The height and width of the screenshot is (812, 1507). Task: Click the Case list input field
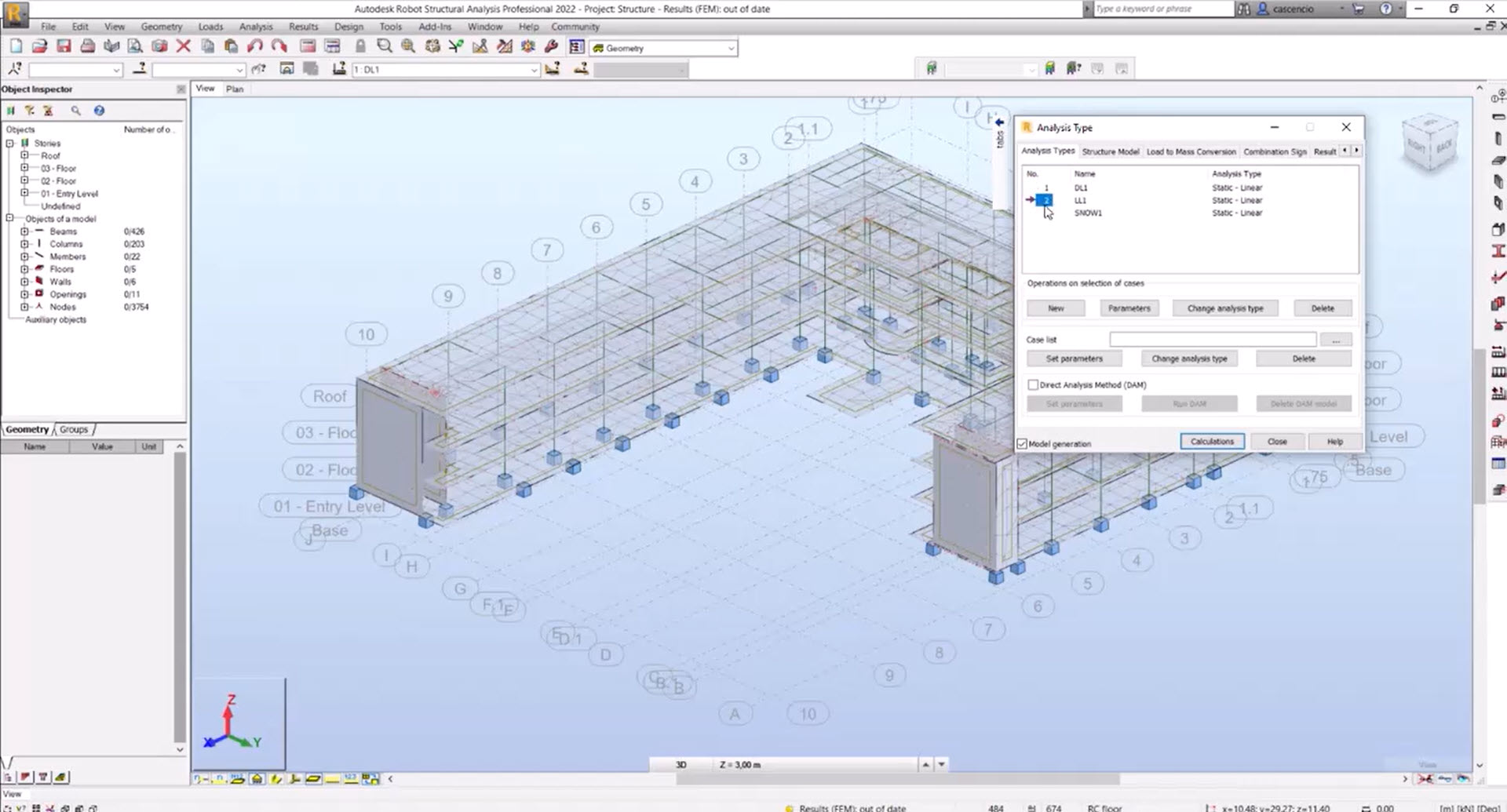1212,340
